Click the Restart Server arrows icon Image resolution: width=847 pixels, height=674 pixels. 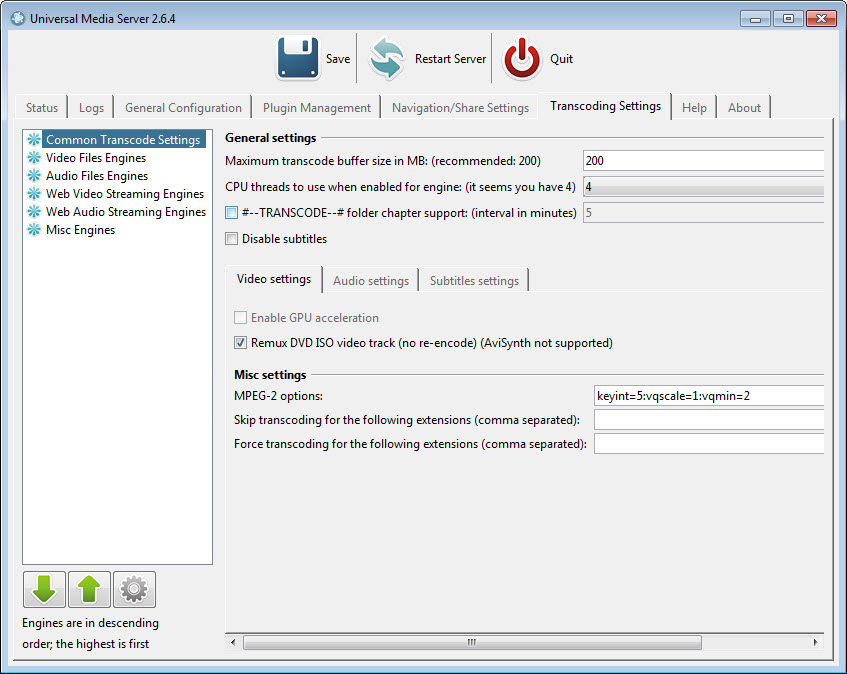pos(386,58)
